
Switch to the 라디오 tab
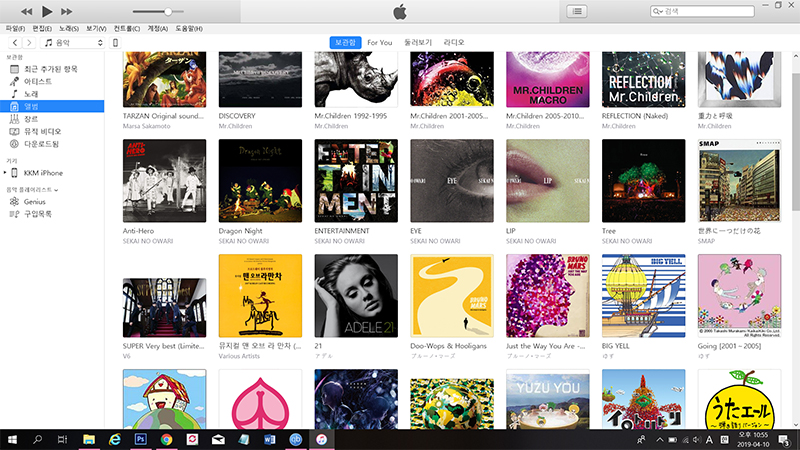click(454, 42)
